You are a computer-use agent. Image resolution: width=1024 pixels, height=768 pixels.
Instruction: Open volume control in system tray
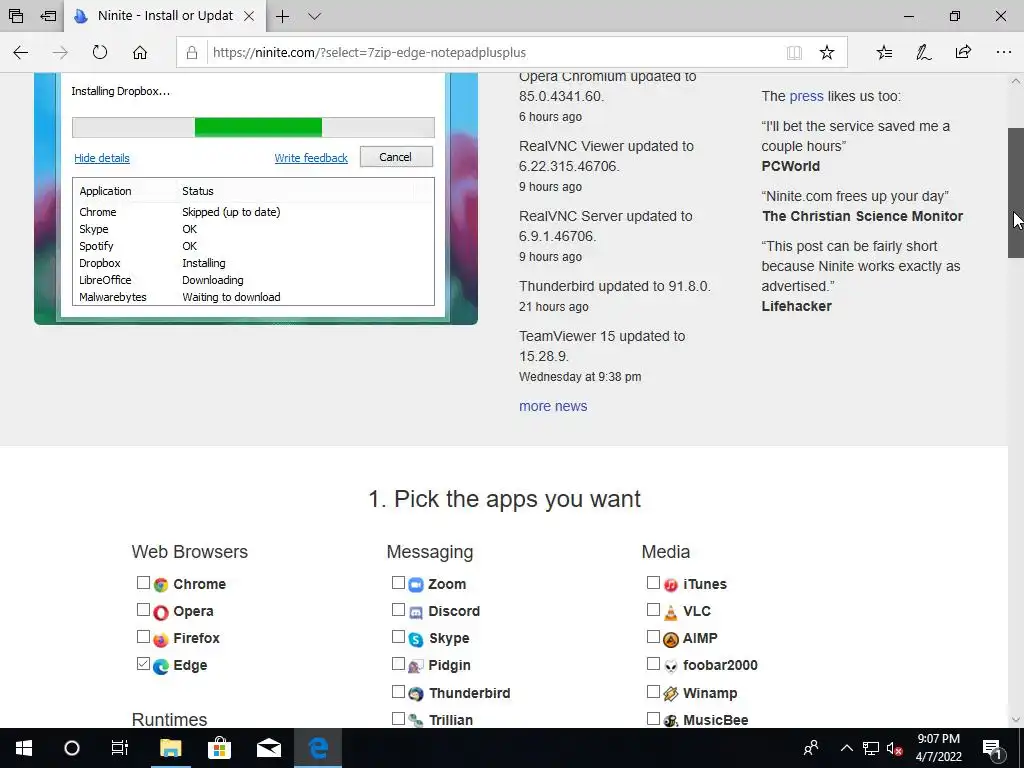[894, 748]
